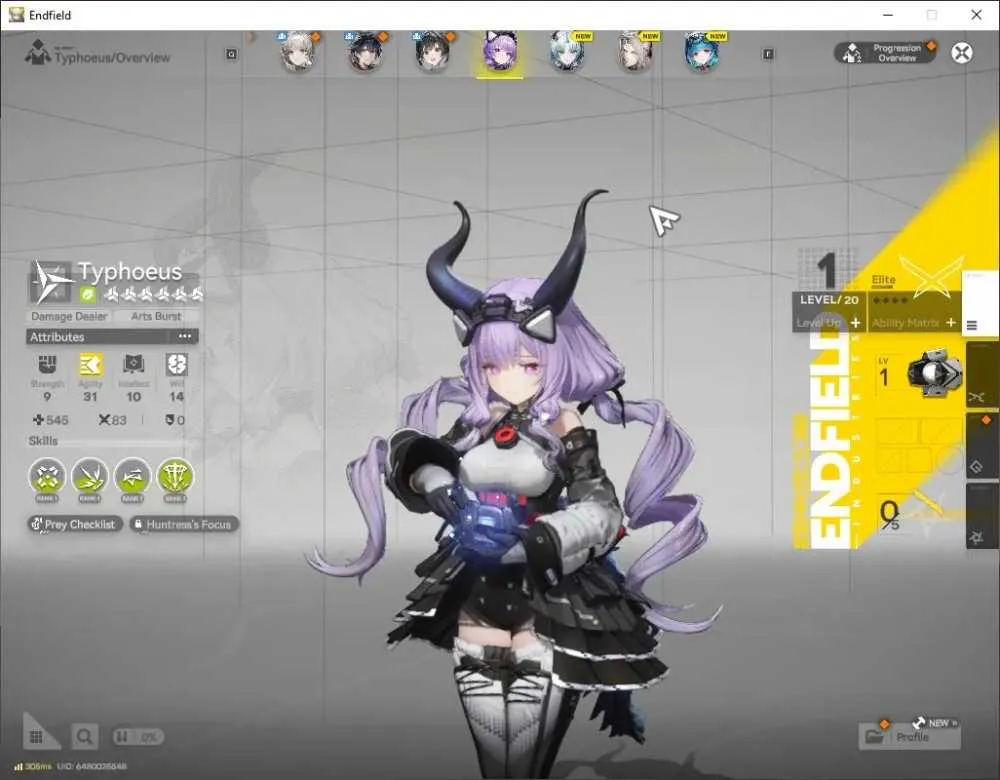Switch to the first operator portrait

(298, 51)
